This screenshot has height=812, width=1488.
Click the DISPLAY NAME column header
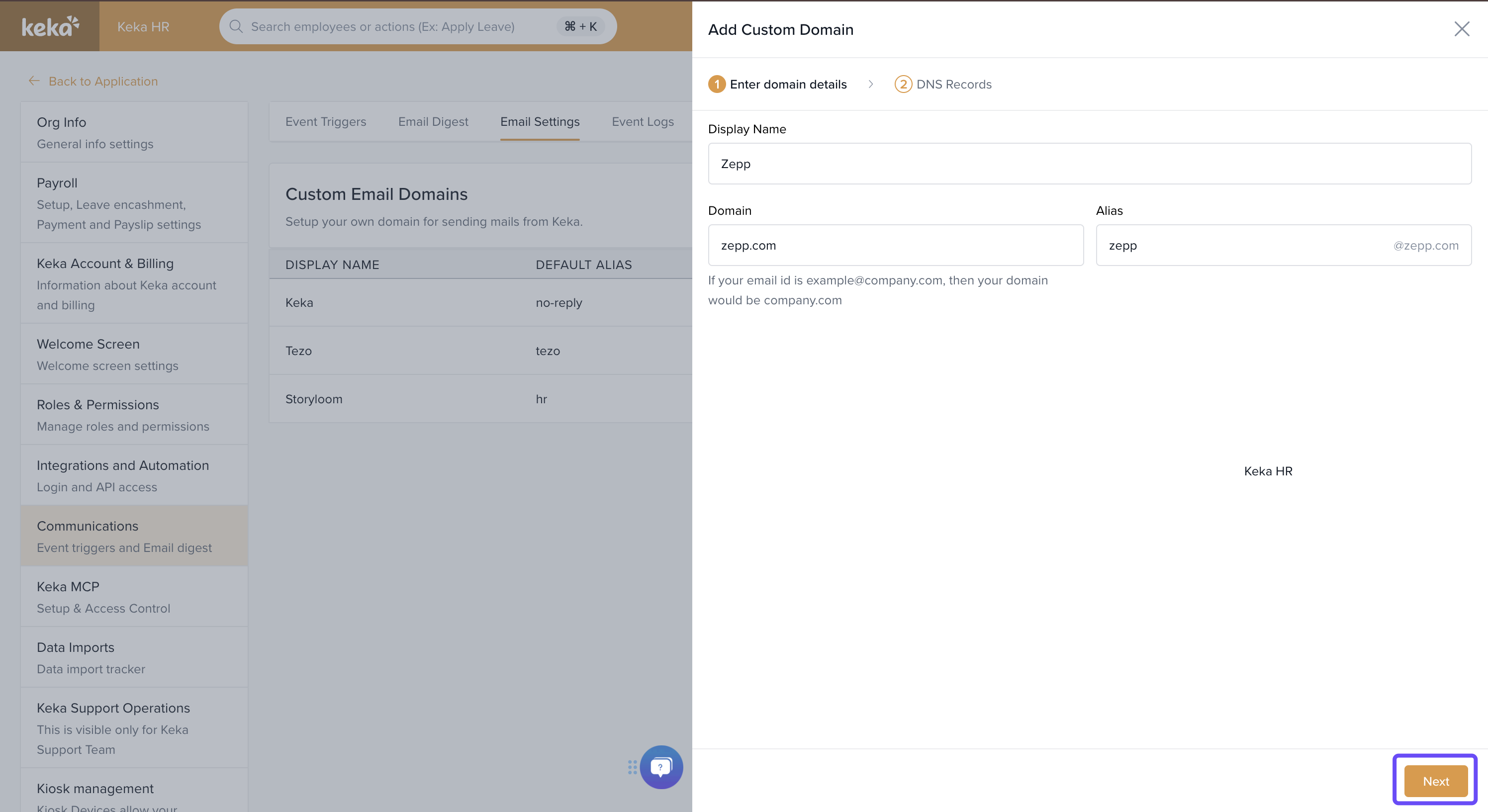(x=332, y=265)
